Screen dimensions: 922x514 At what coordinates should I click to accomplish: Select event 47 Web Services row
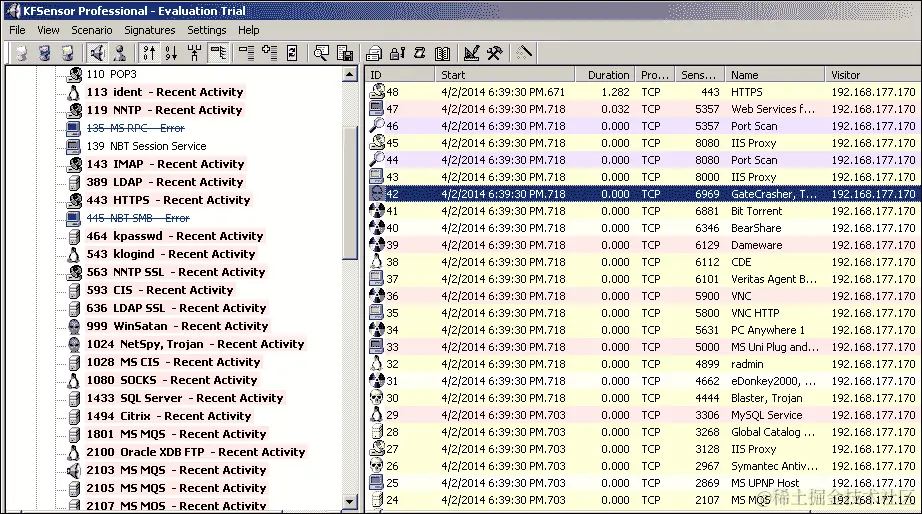pos(643,109)
